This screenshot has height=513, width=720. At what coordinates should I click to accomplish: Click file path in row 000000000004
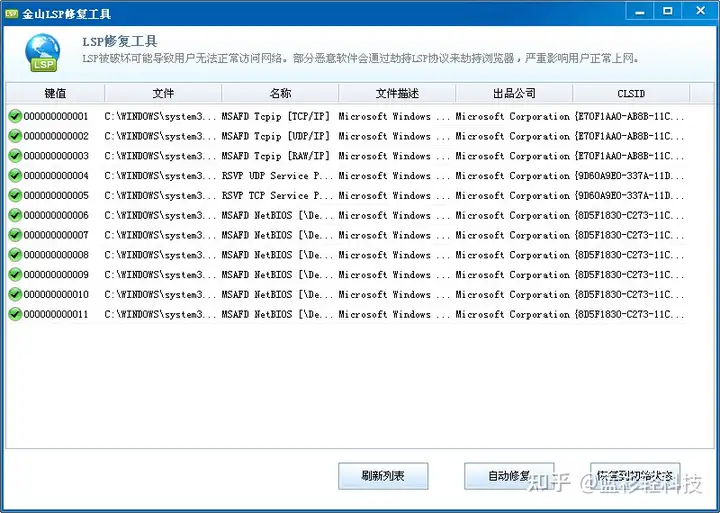[x=160, y=175]
